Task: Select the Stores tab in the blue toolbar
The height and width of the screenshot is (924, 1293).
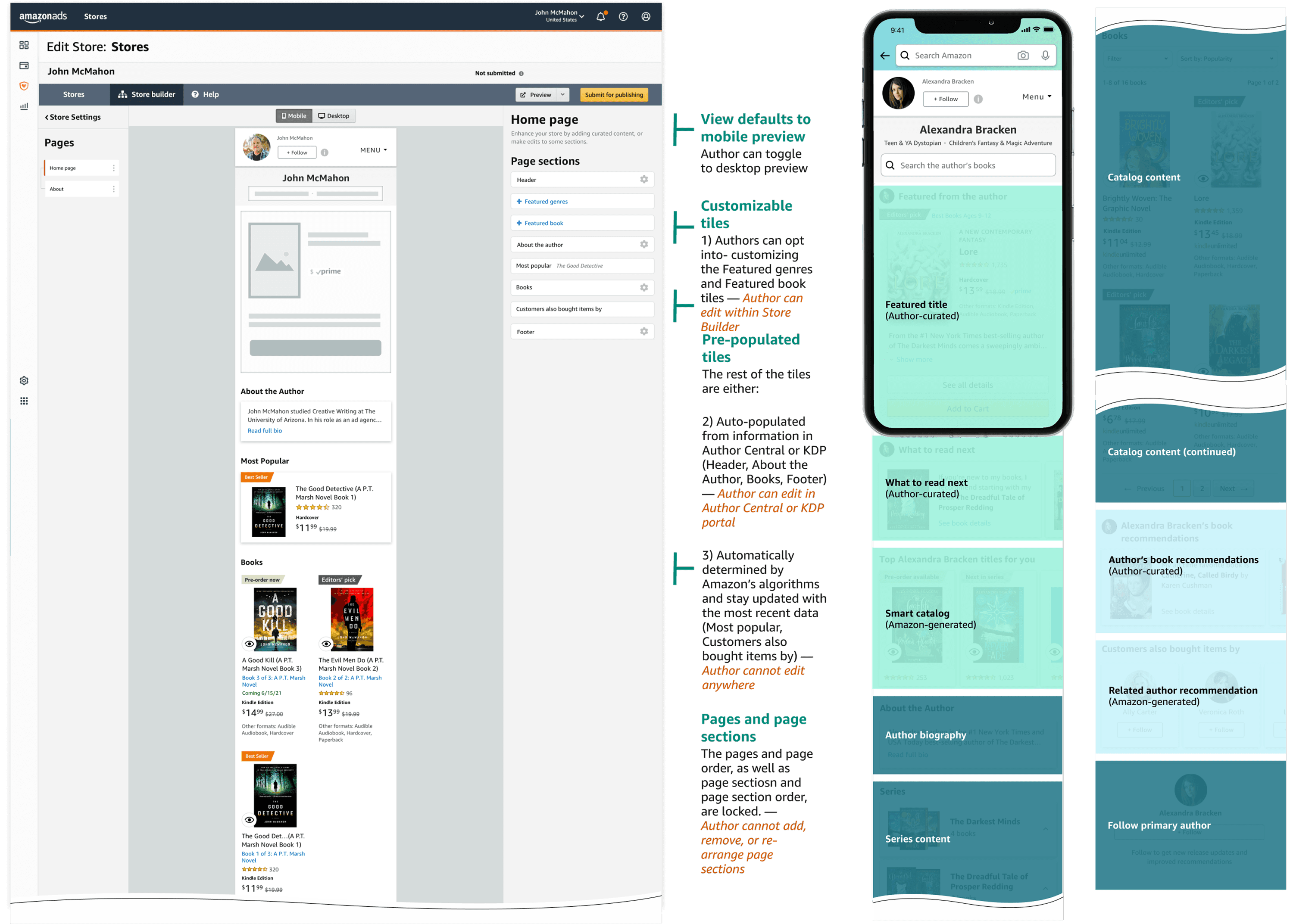Action: coord(74,94)
